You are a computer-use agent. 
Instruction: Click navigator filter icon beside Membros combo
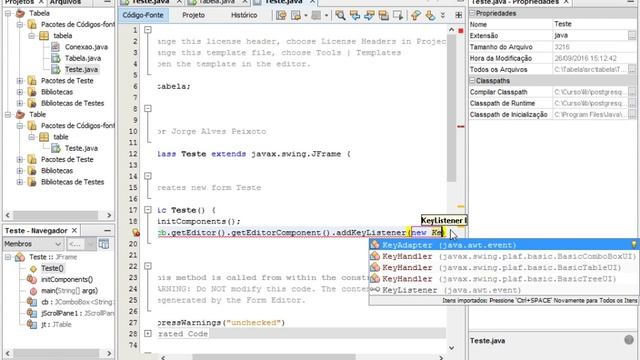[104, 244]
